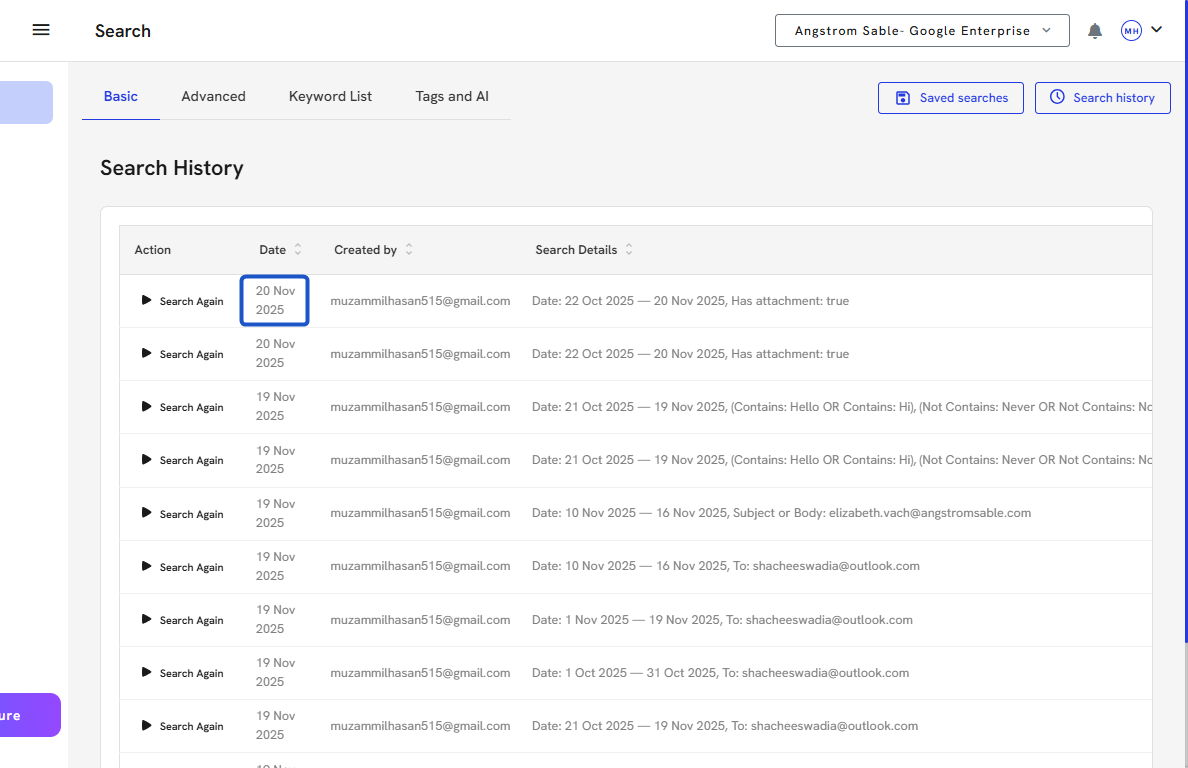Viewport: 1188px width, 768px height.
Task: Click the highlighted 20 Nov 2025 date cell
Action: tap(275, 300)
